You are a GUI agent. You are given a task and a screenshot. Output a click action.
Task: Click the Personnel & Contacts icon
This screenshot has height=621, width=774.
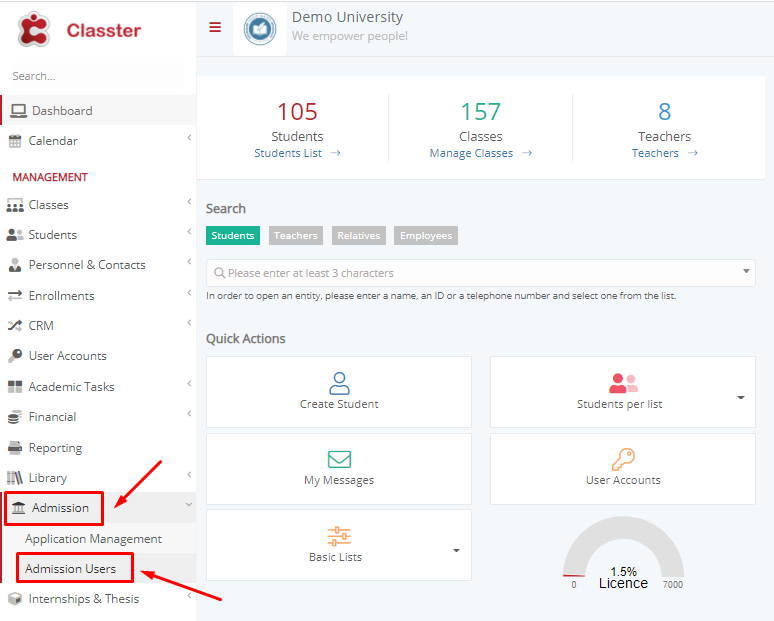(x=15, y=265)
